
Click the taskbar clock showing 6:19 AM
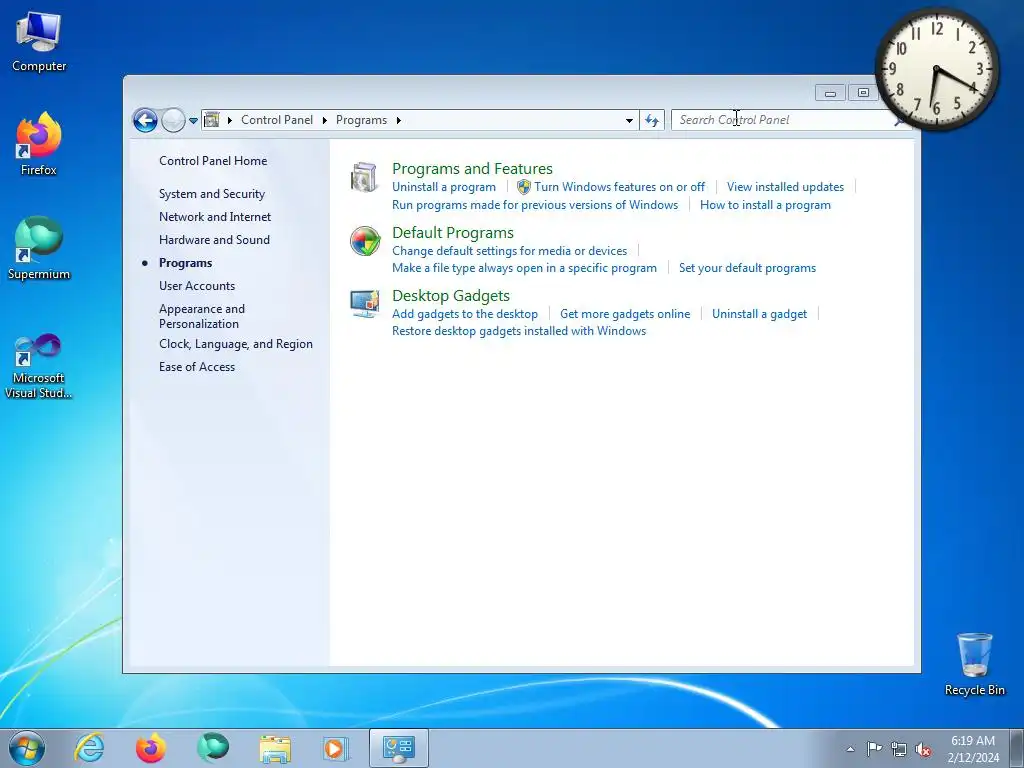pyautogui.click(x=973, y=749)
